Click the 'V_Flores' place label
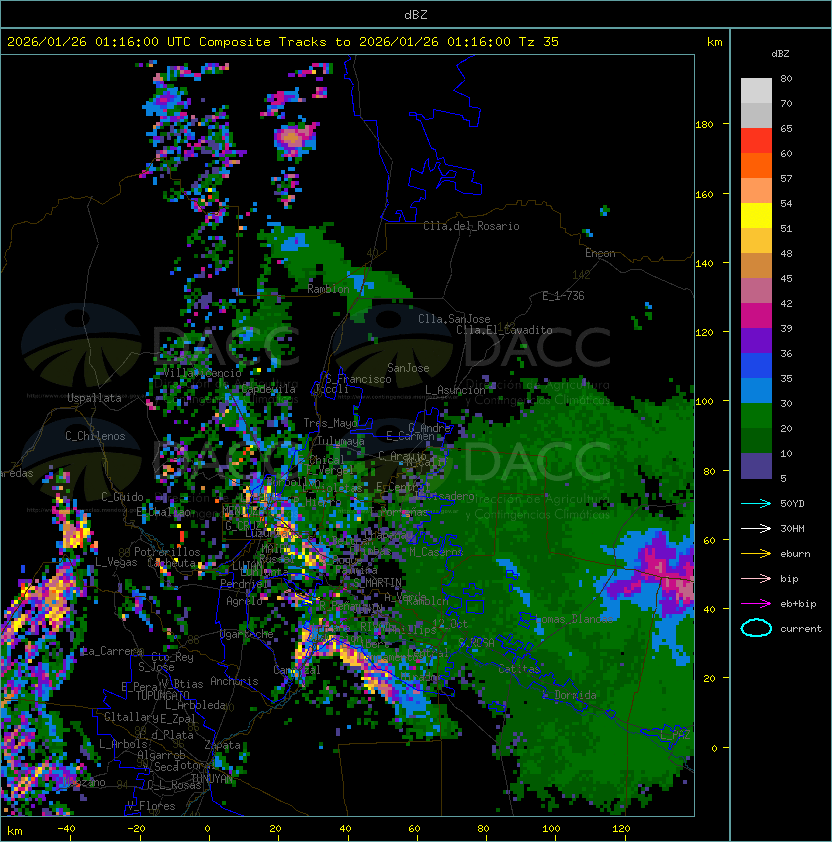832x842 pixels. 151,806
